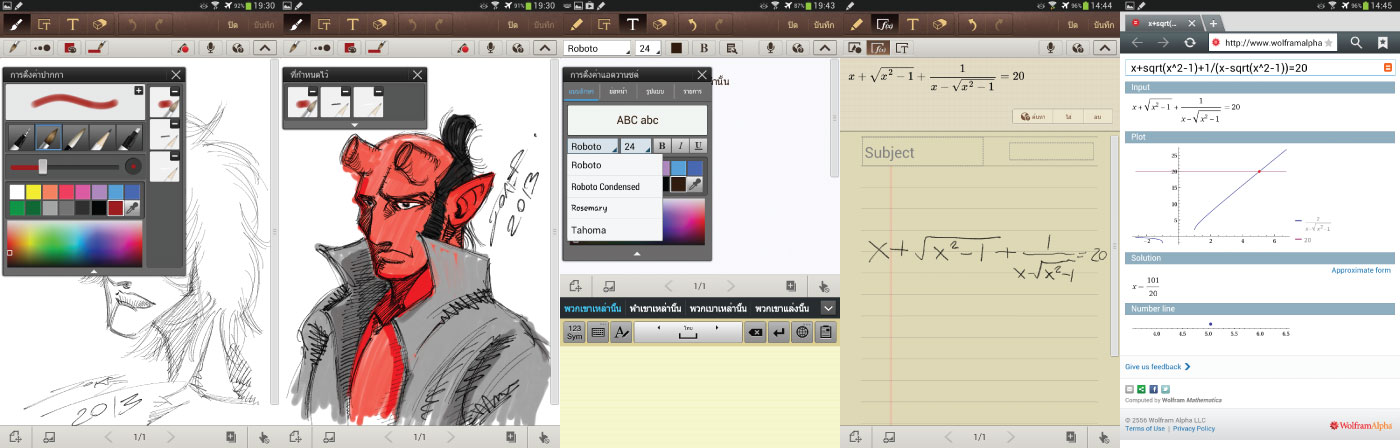This screenshot has height=448, width=1400.
Task: Tap the Subject field in the equation note
Action: (x=923, y=152)
